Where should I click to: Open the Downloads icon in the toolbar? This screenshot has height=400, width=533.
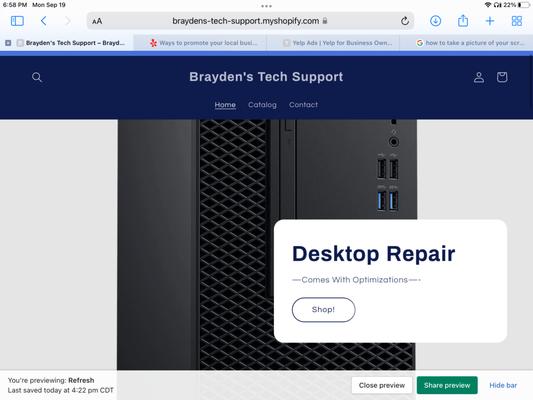tap(435, 21)
